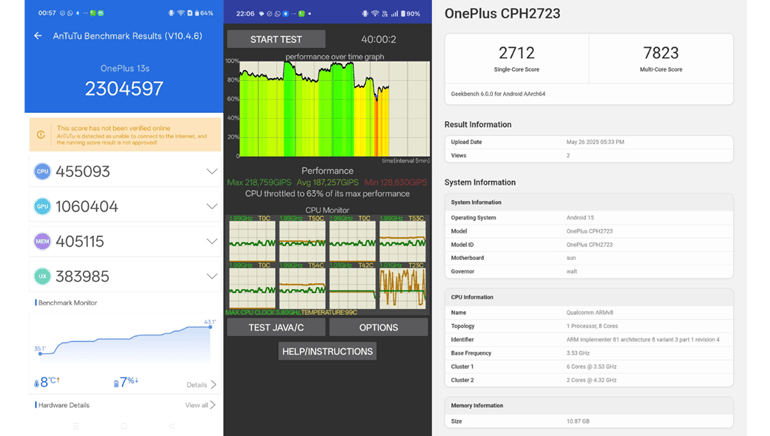Image resolution: width=770 pixels, height=436 pixels.
Task: Expand the MEM score 405115 row
Action: (x=212, y=241)
